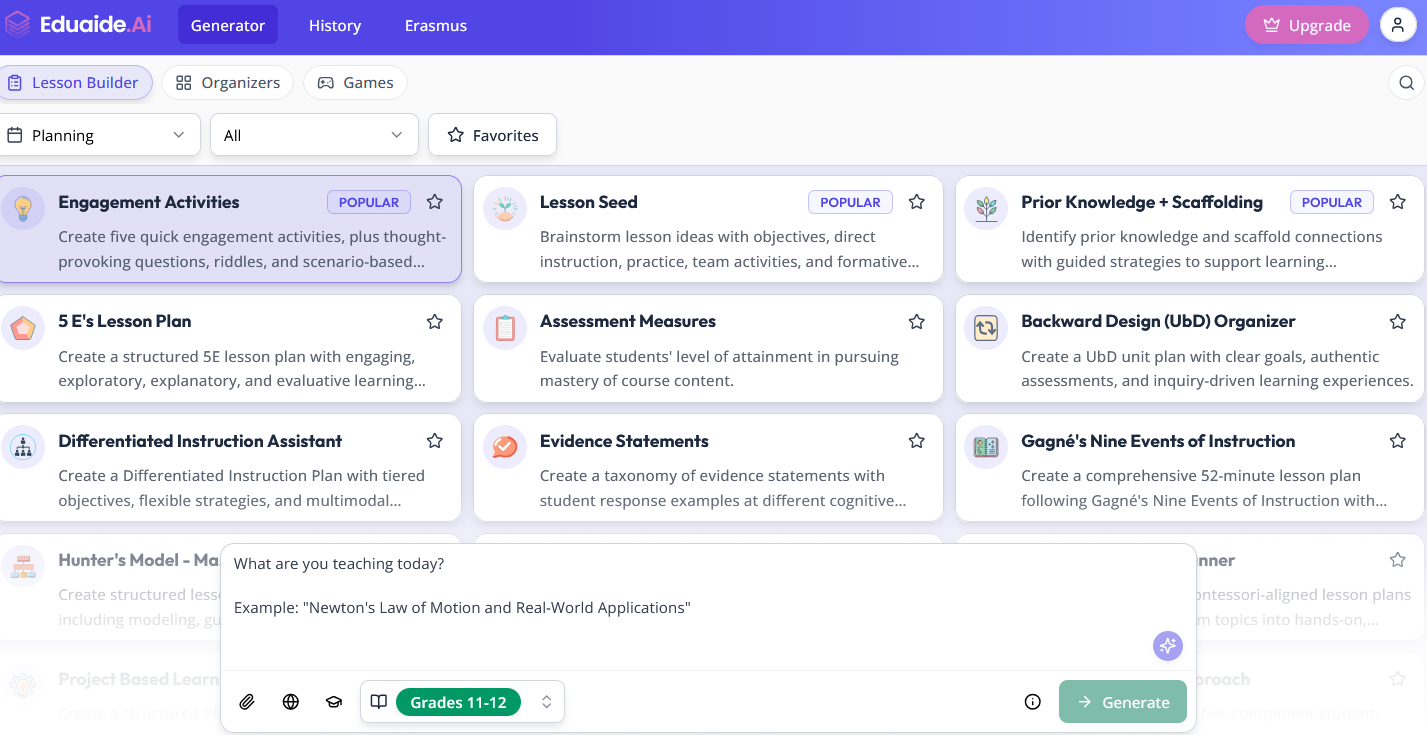Viewport: 1427px width, 735px height.
Task: Star the Assessment Measures tool
Action: click(x=916, y=322)
